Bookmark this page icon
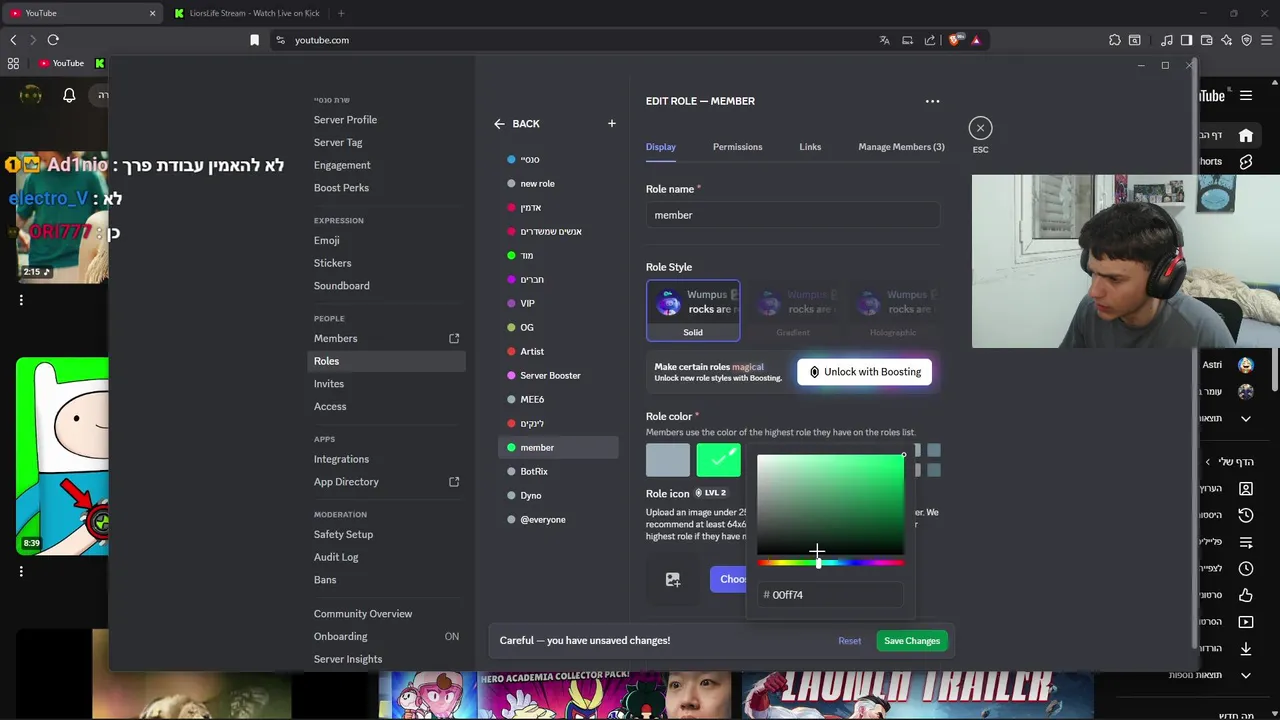1280x720 pixels. tap(254, 40)
